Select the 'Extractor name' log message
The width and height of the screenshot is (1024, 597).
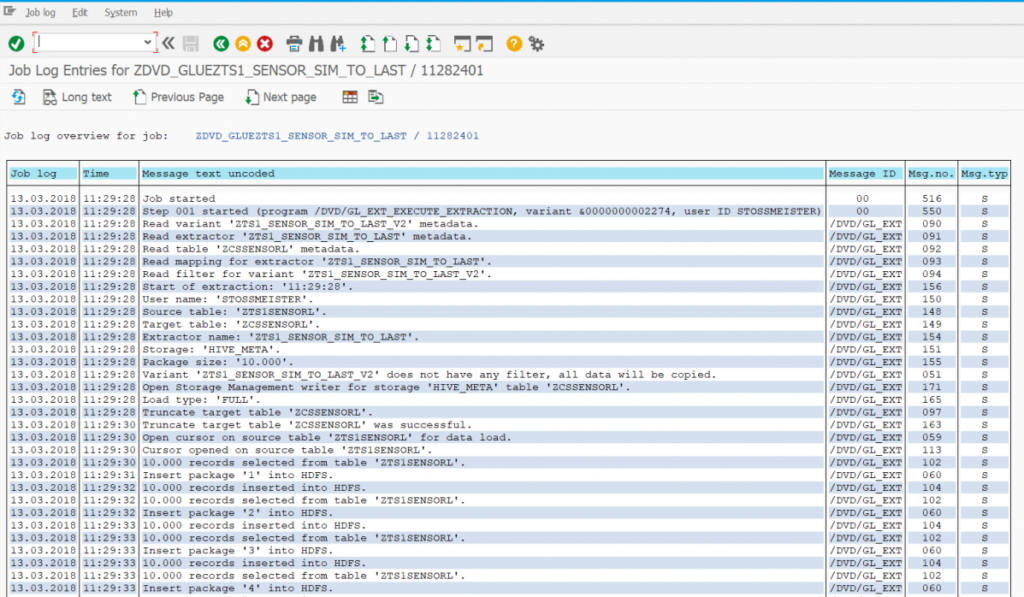pos(281,337)
